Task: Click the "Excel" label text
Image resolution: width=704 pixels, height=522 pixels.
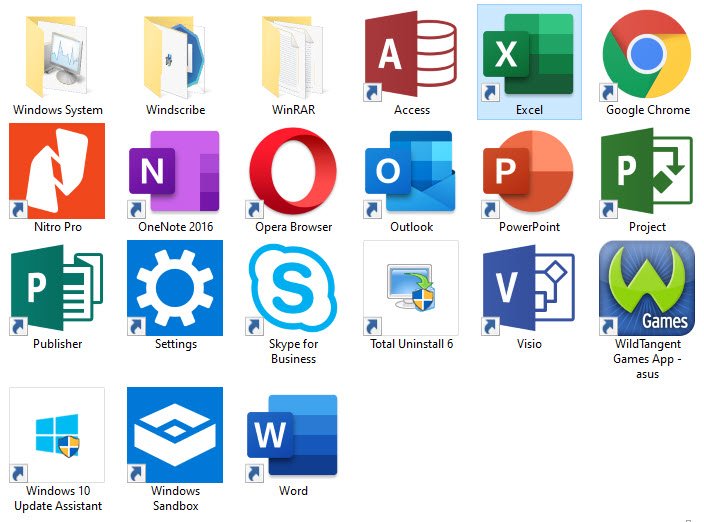Action: [529, 110]
